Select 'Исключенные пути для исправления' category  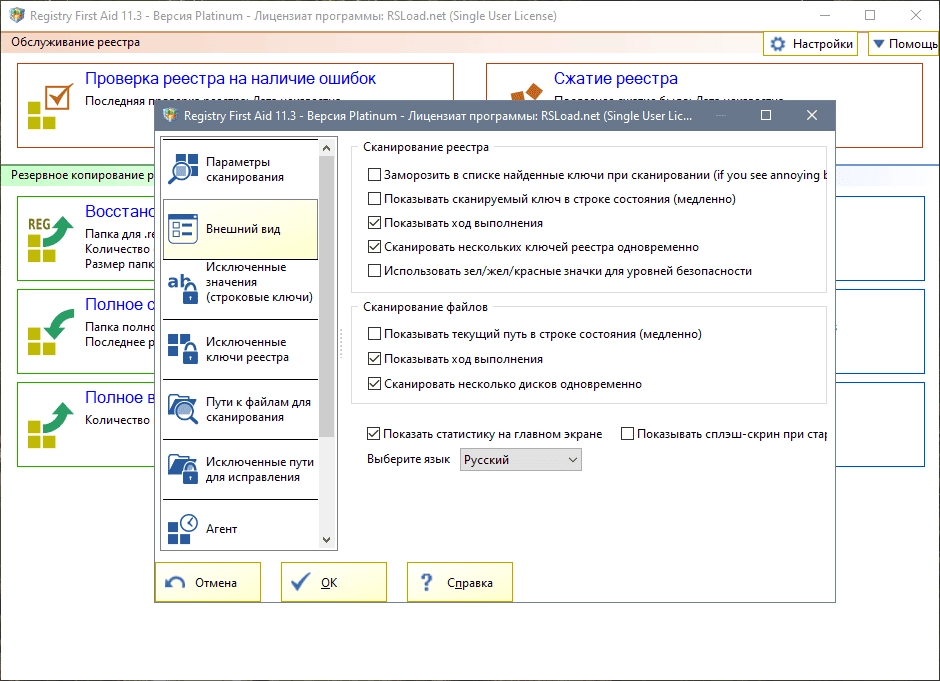click(240, 469)
